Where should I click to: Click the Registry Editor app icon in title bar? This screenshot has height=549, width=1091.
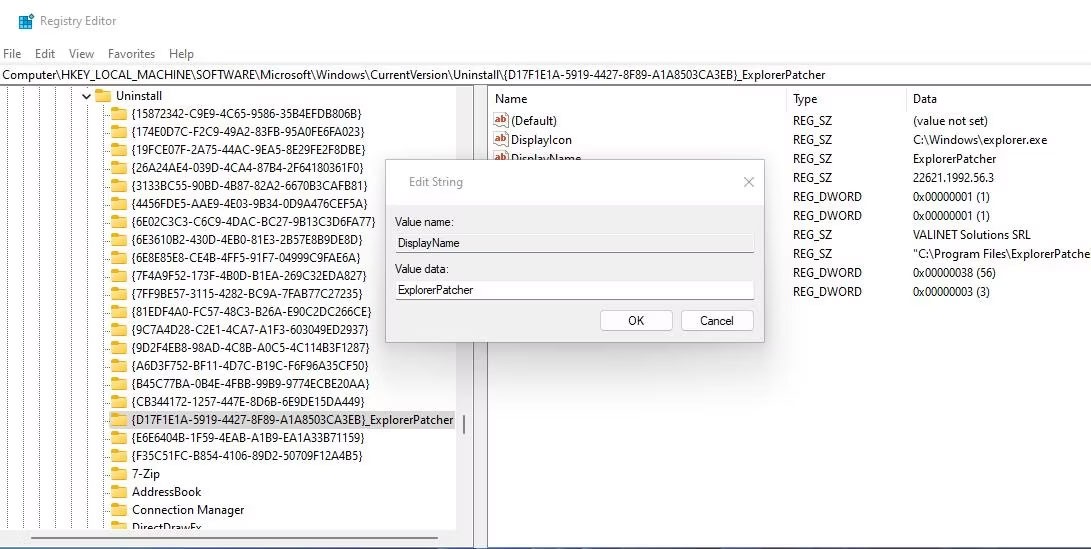click(x=26, y=21)
